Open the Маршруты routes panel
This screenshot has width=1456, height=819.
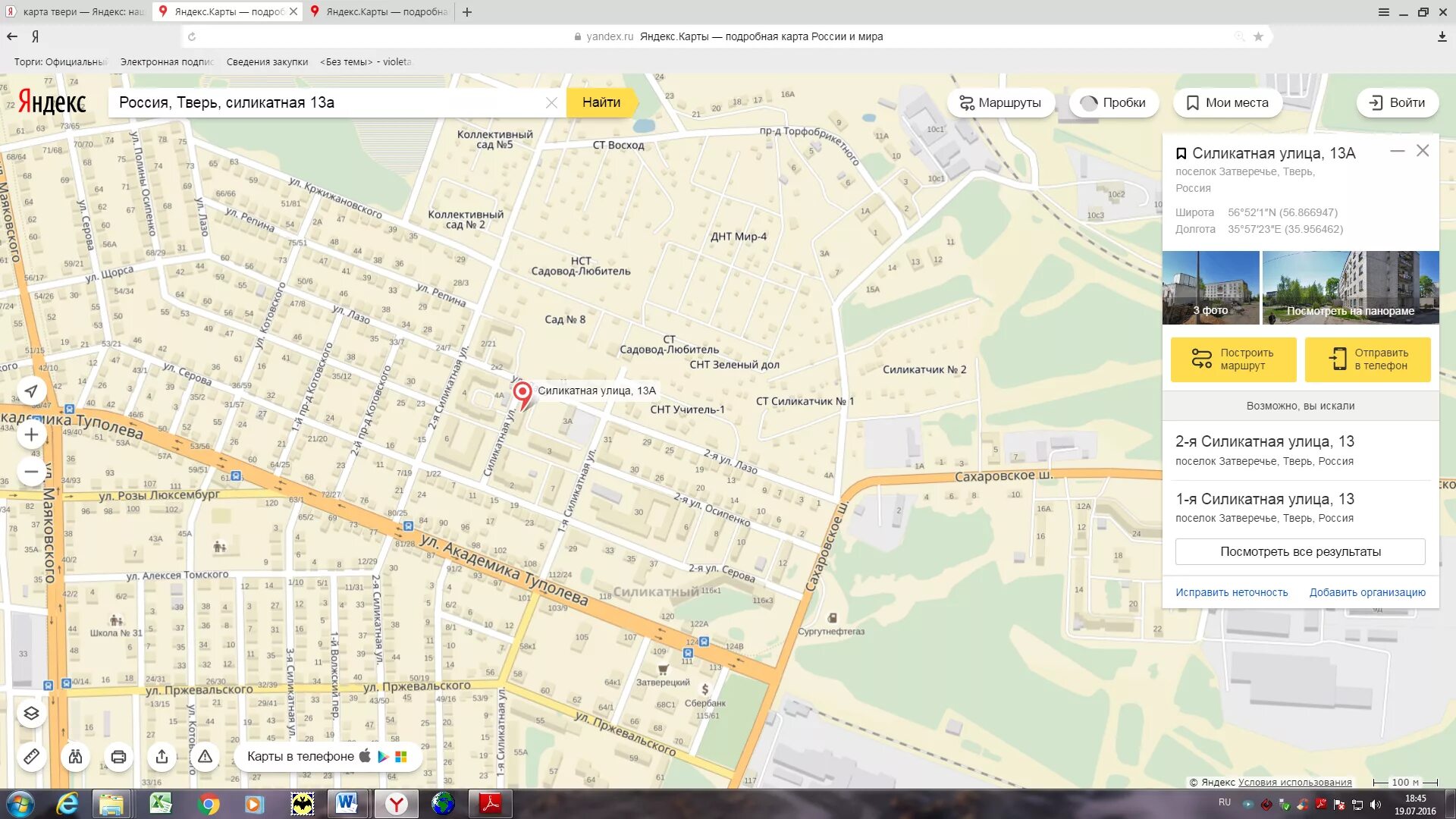pyautogui.click(x=1000, y=103)
